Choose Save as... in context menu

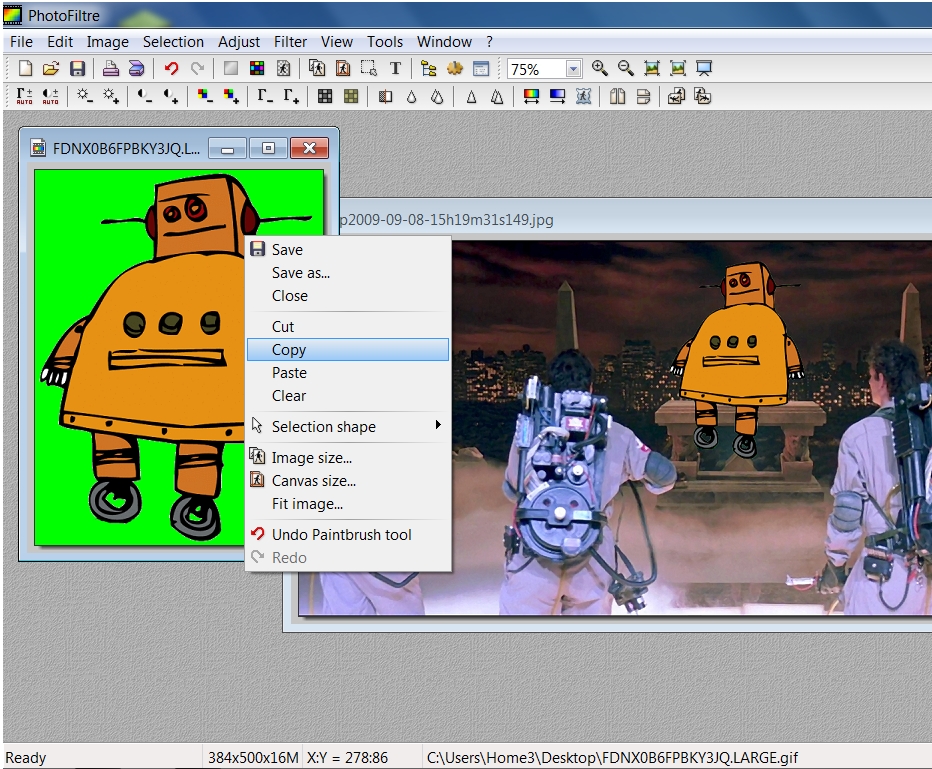(348, 273)
